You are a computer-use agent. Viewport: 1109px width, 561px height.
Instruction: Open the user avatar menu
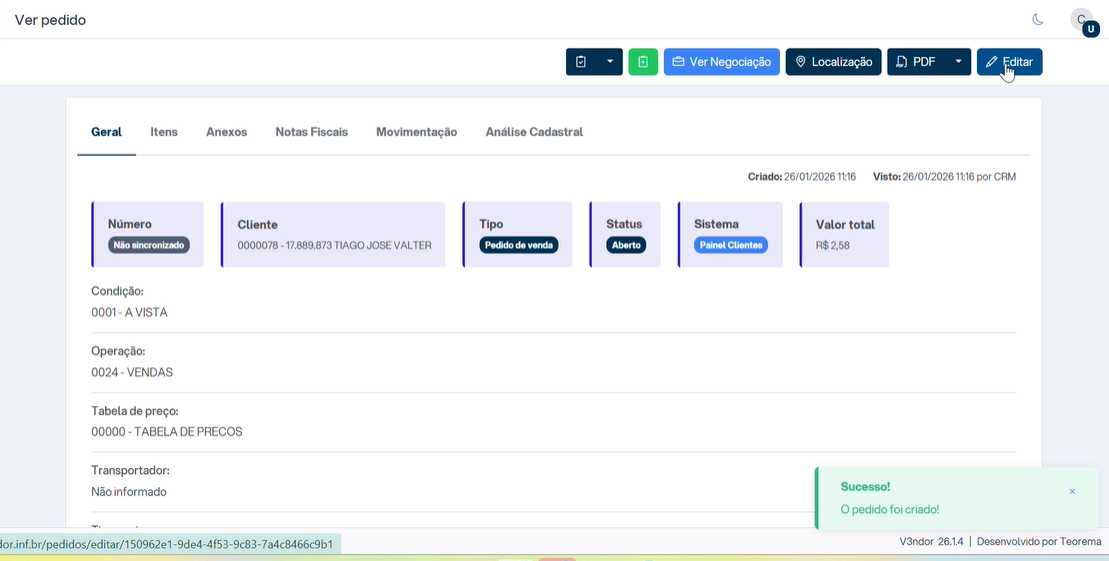tap(1084, 22)
